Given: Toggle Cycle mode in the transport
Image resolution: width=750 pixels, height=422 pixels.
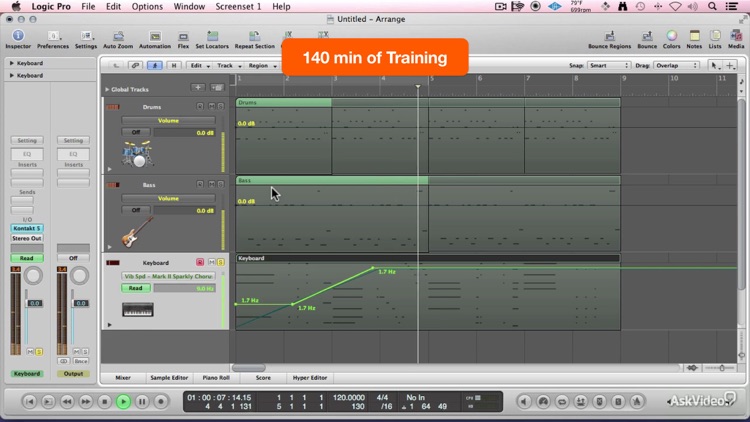Looking at the screenshot, I should coord(562,401).
